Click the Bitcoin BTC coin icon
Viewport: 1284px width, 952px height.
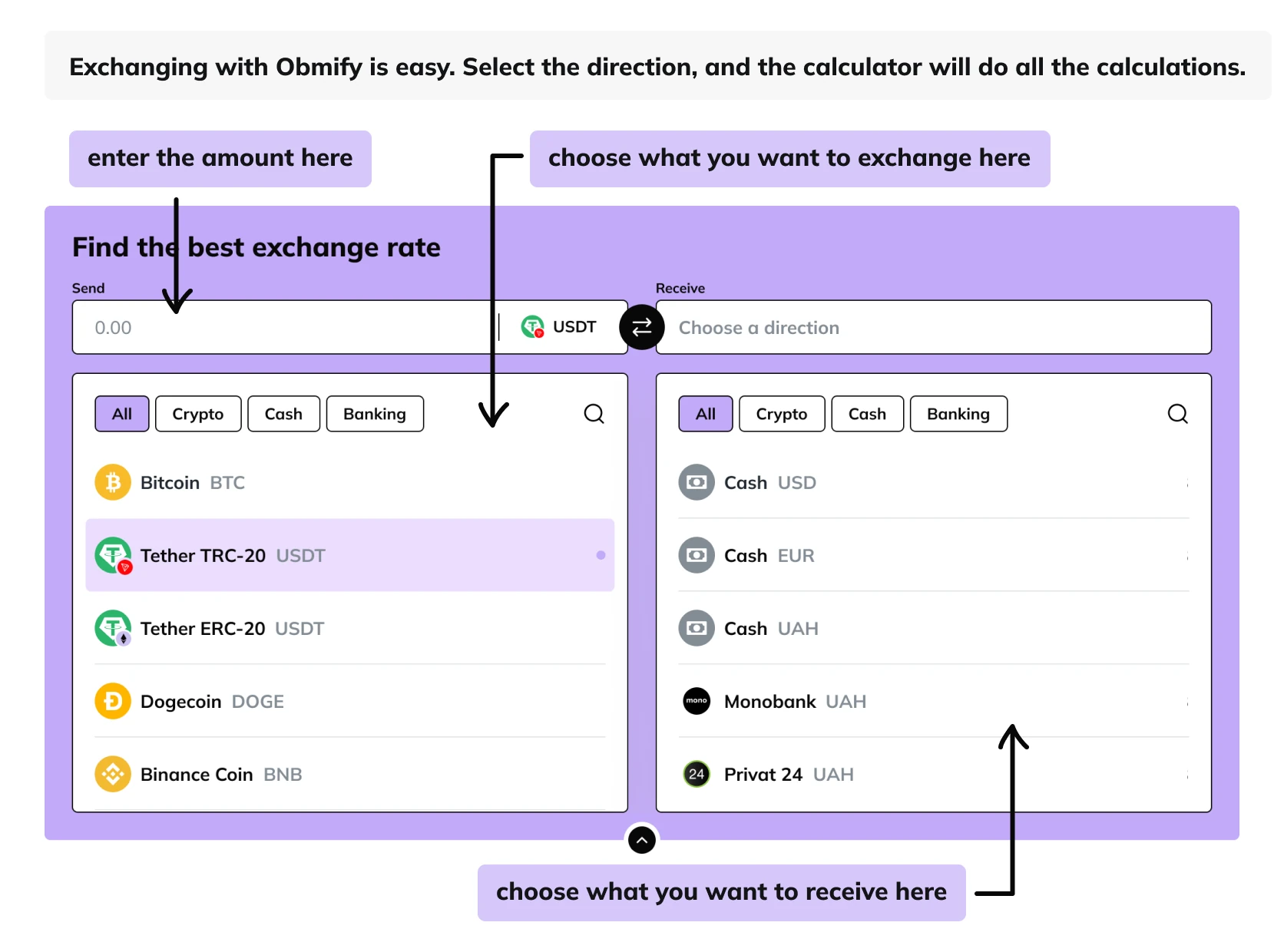point(112,482)
